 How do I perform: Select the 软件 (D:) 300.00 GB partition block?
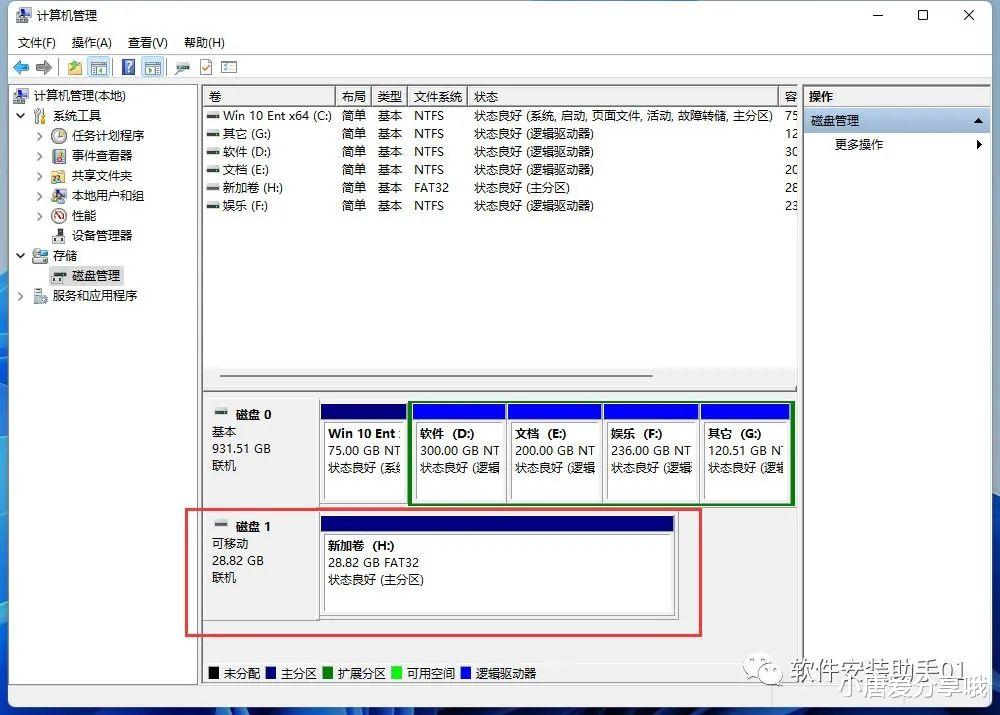459,453
